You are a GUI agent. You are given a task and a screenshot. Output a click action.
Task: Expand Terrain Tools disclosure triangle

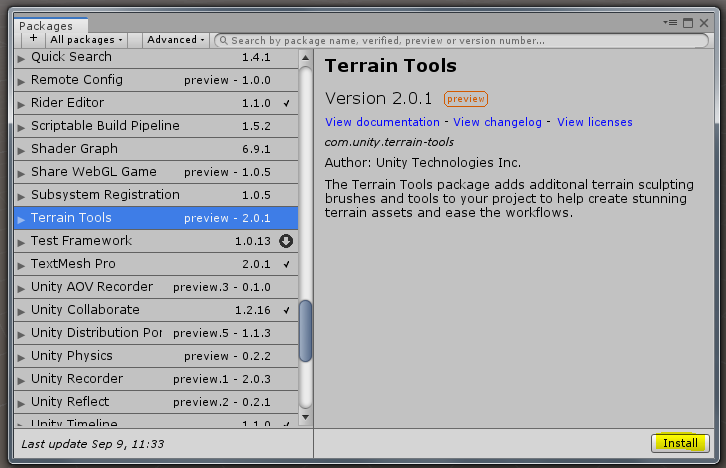(21, 219)
